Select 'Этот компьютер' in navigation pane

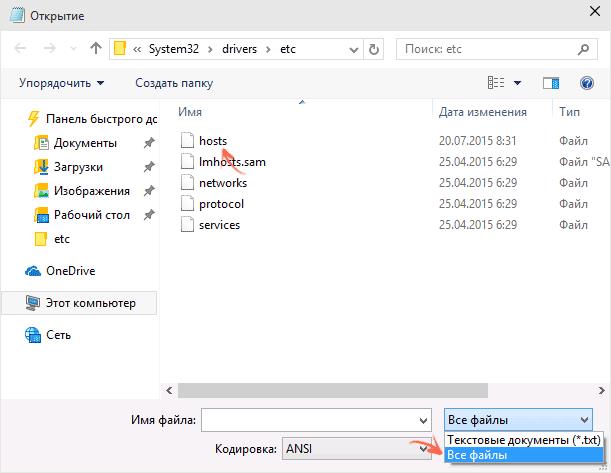pos(90,303)
